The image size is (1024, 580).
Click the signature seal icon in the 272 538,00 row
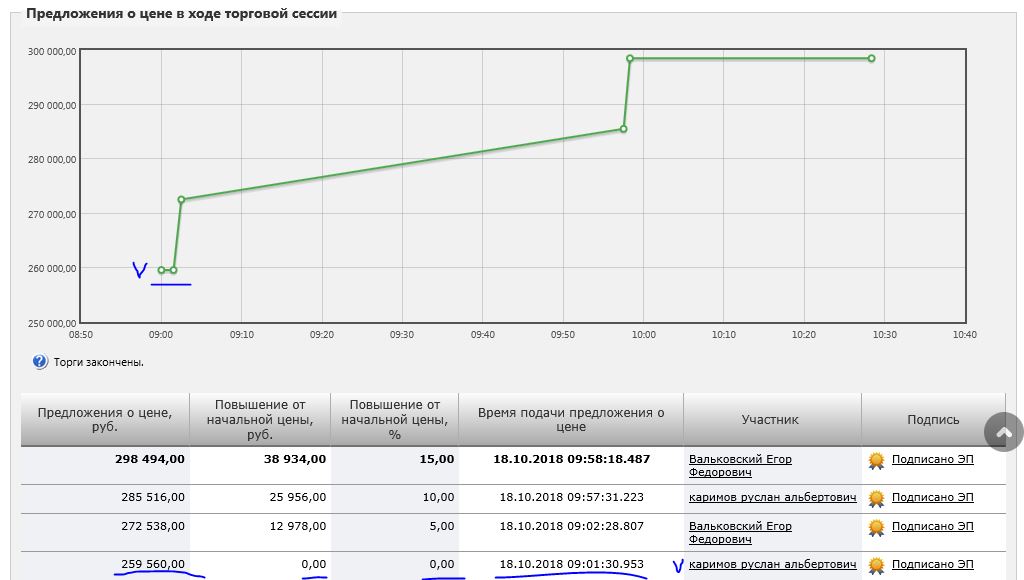pos(876,527)
